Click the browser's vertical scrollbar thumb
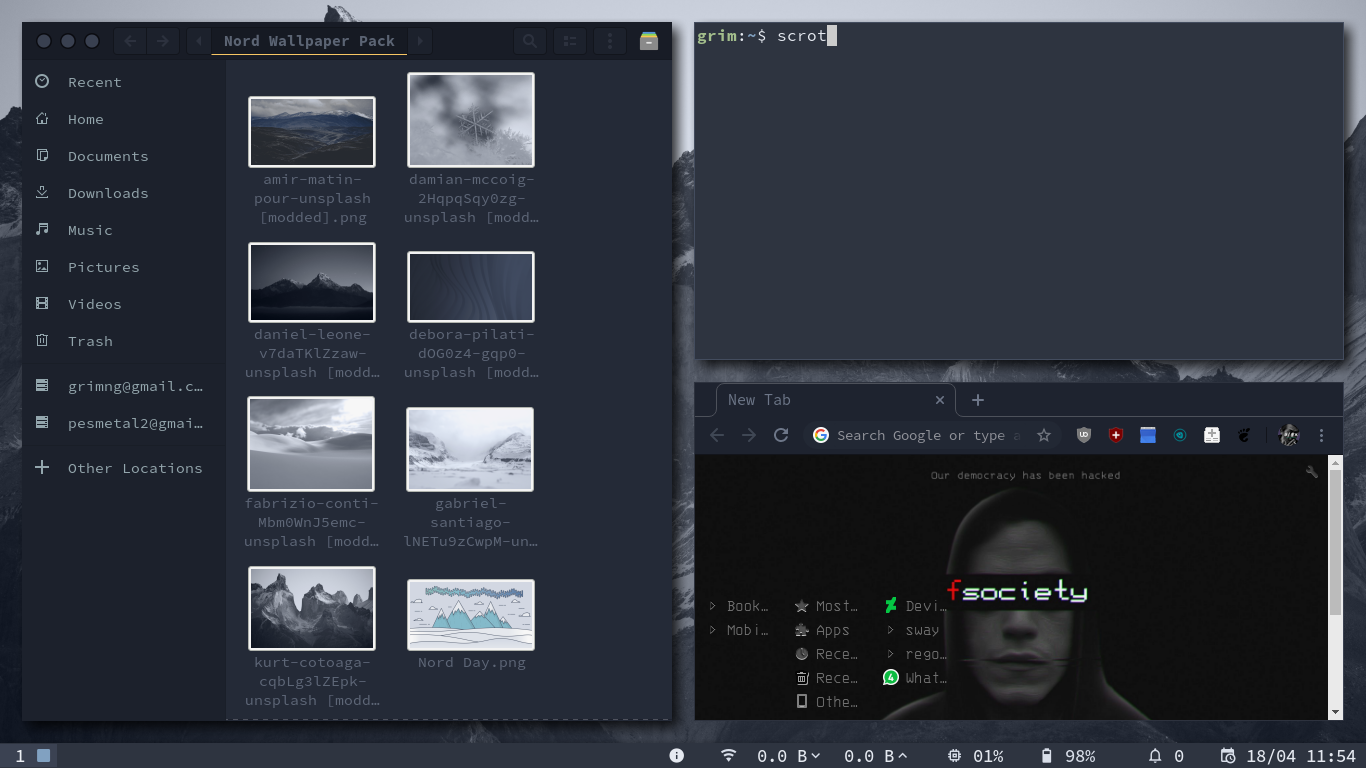This screenshot has height=768, width=1366. click(1335, 543)
